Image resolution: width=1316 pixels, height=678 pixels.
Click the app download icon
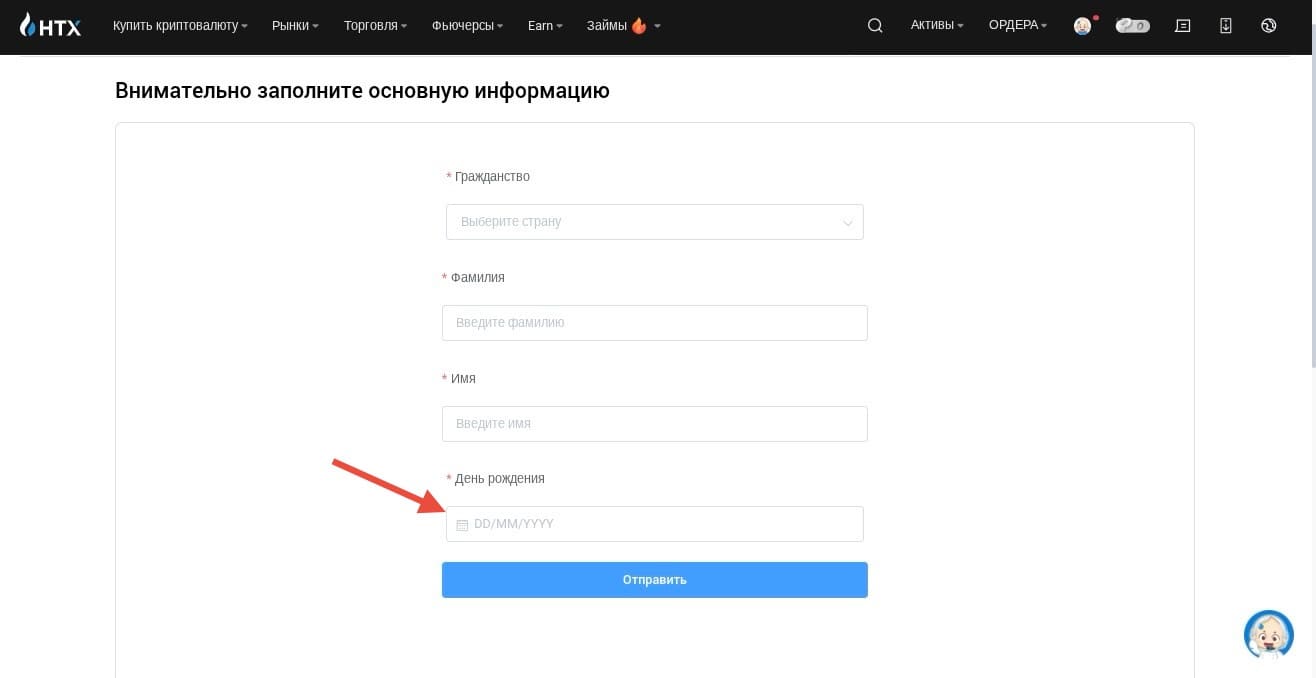(1226, 26)
